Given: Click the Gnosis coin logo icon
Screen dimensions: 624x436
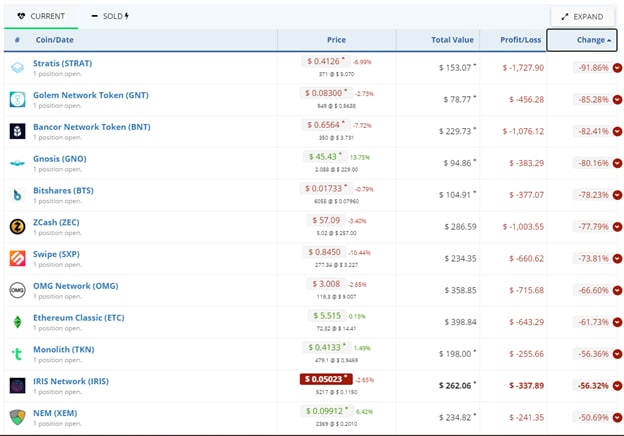Looking at the screenshot, I should click(18, 163).
